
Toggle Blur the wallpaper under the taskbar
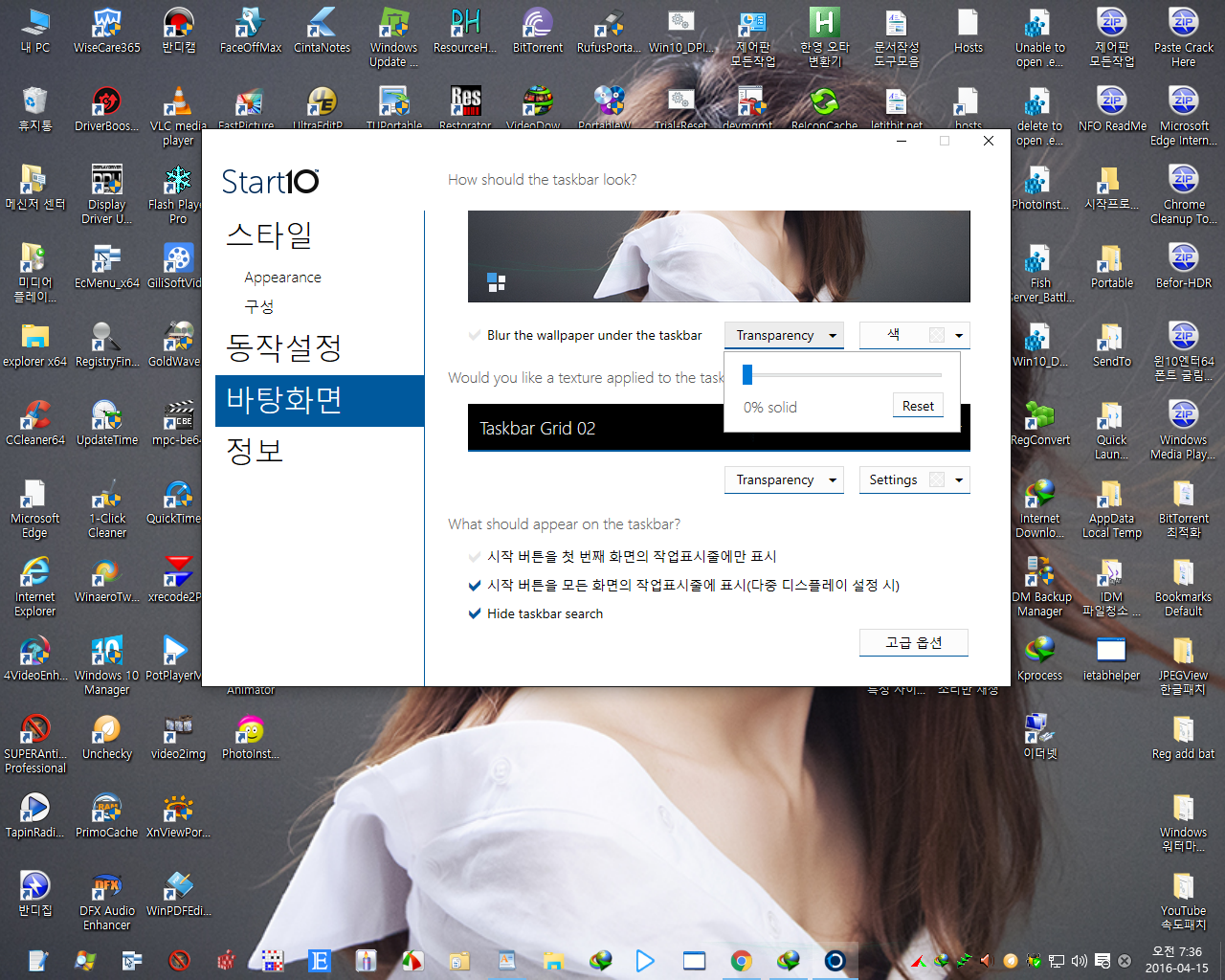coord(585,335)
